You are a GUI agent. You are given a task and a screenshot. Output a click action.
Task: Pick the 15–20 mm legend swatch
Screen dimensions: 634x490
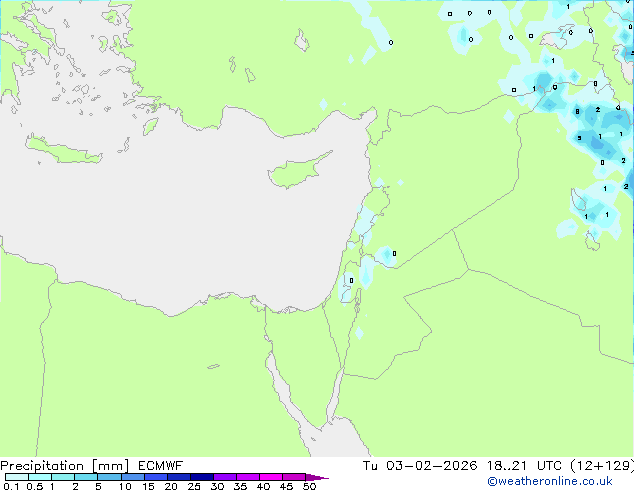point(155,477)
